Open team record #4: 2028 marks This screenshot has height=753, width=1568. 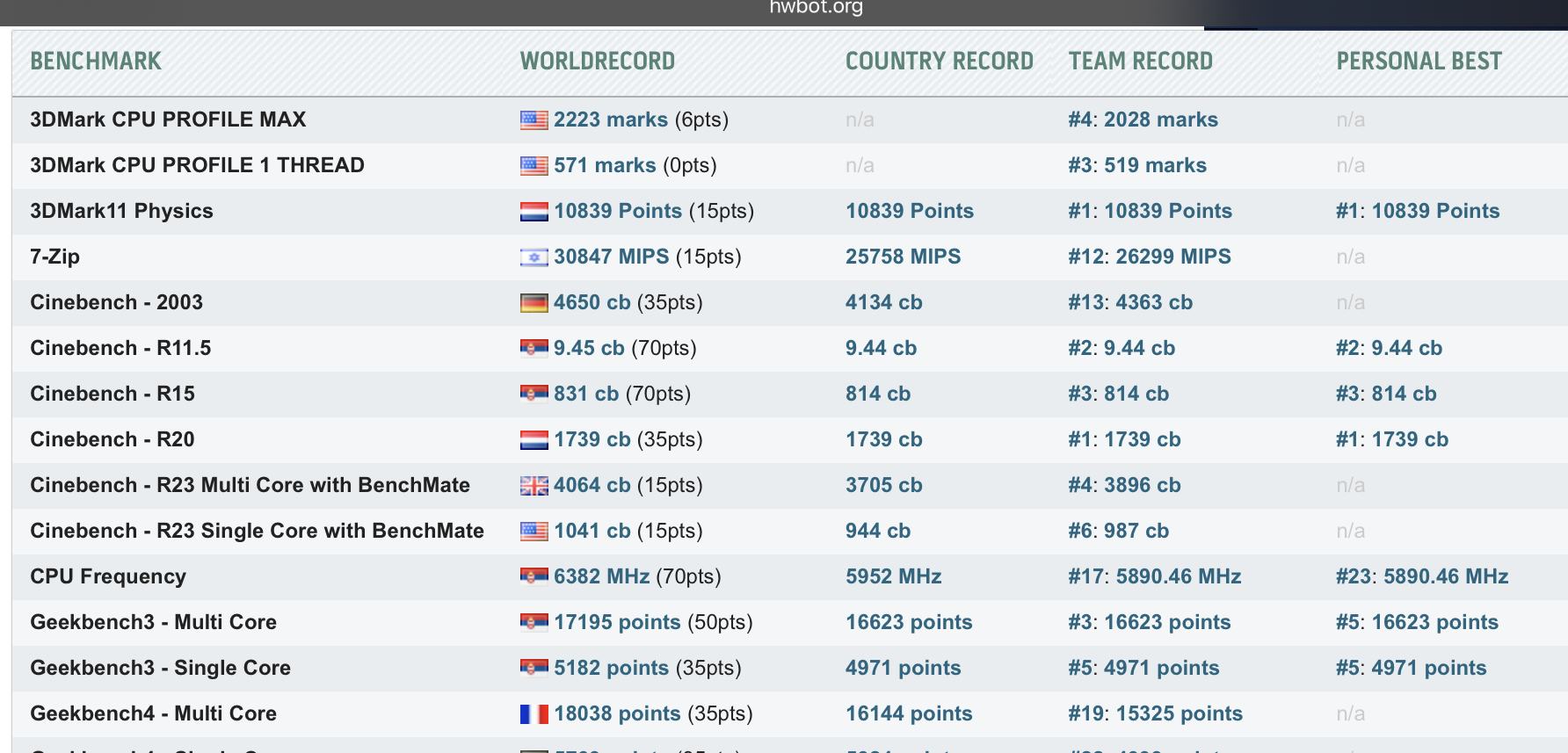tap(1143, 119)
